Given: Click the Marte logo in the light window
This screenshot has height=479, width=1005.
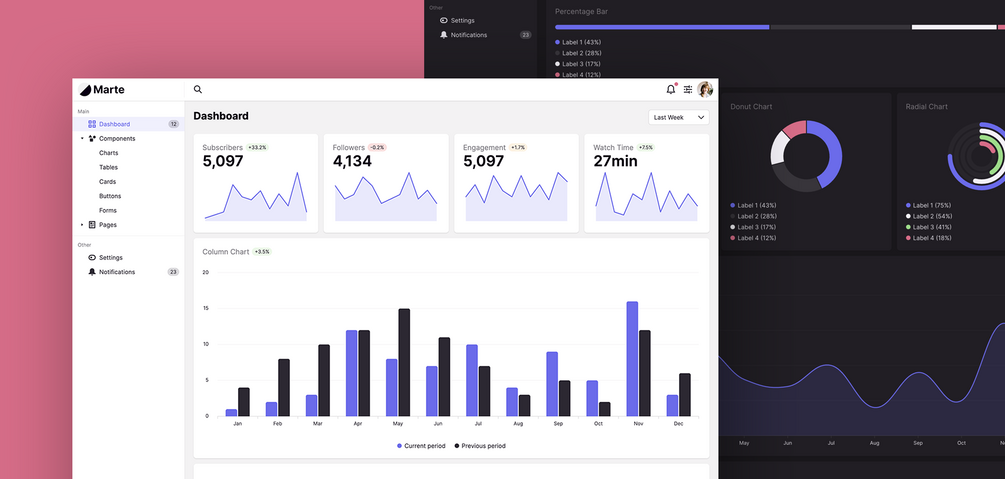Looking at the screenshot, I should click(101, 90).
